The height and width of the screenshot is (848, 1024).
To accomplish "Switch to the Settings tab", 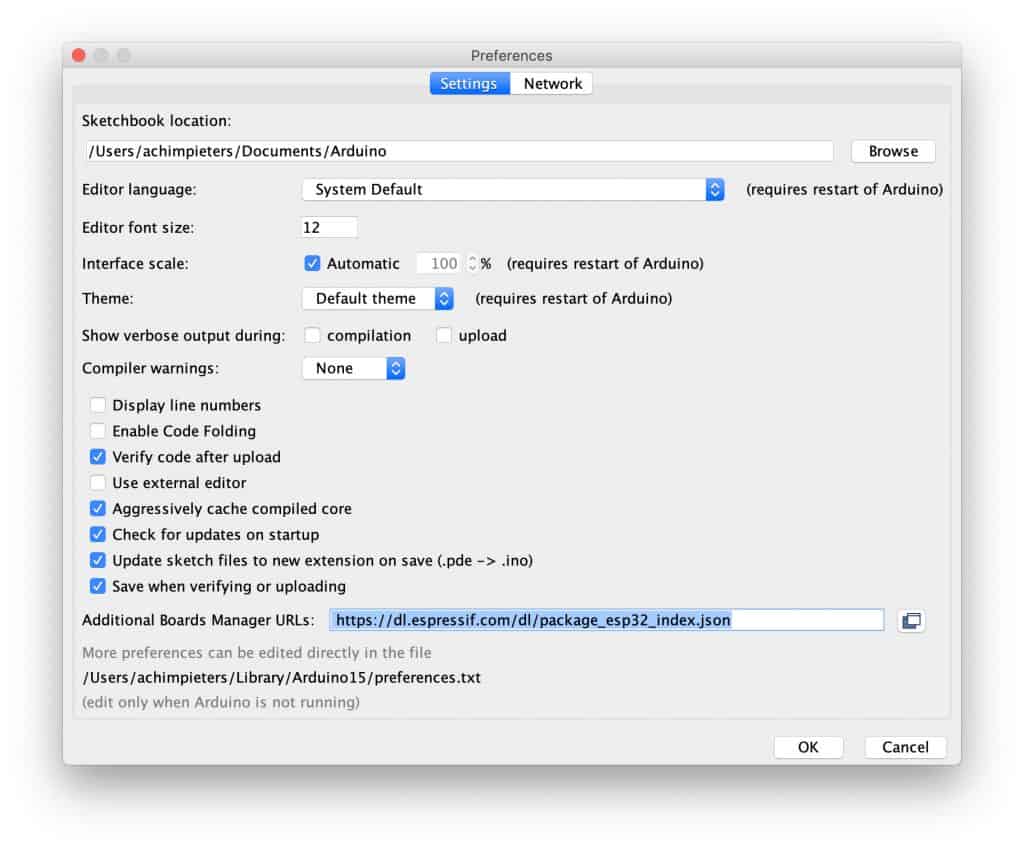I will click(469, 84).
